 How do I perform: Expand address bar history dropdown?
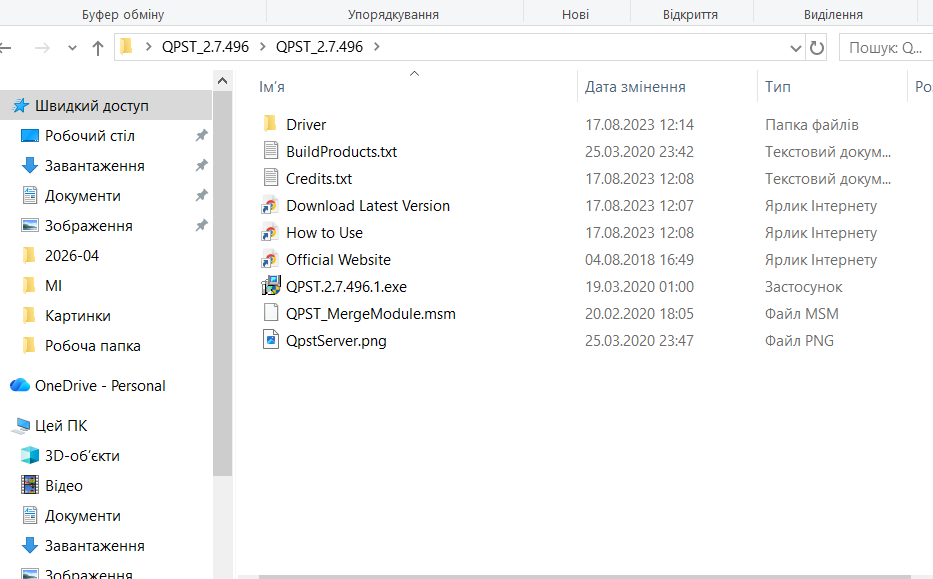[795, 48]
